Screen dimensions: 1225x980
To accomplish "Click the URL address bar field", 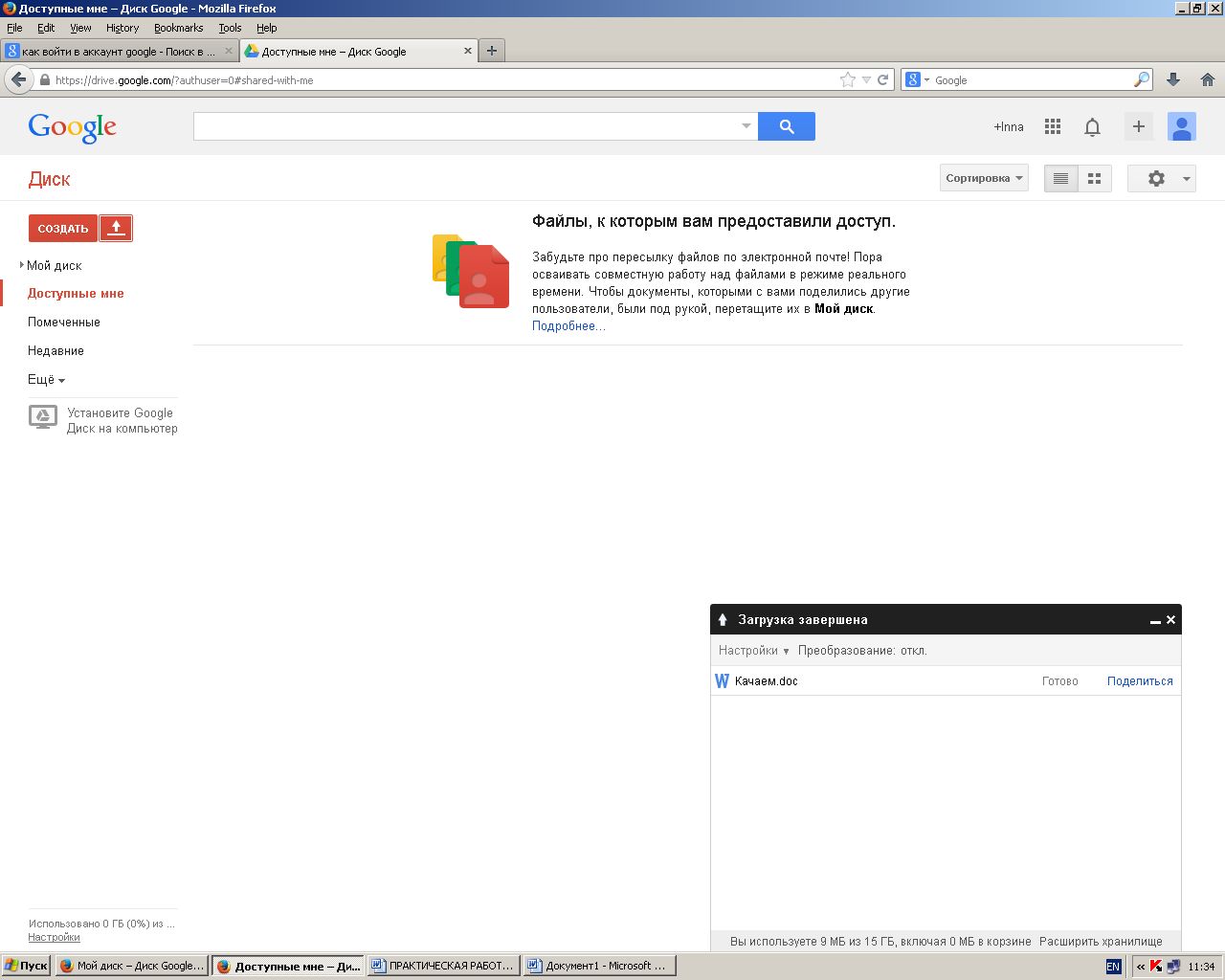I will click(x=445, y=80).
